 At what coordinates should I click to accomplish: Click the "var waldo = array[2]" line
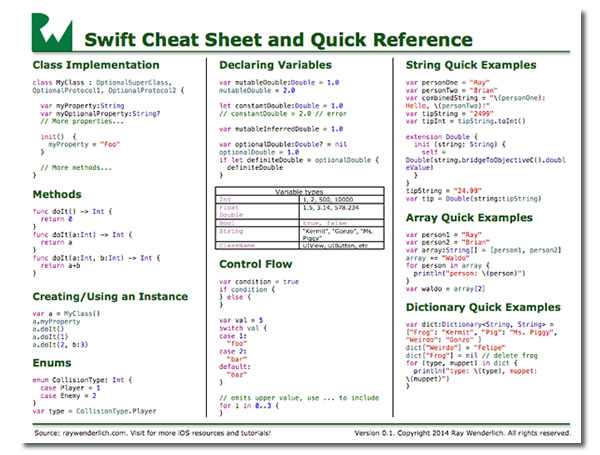446,289
